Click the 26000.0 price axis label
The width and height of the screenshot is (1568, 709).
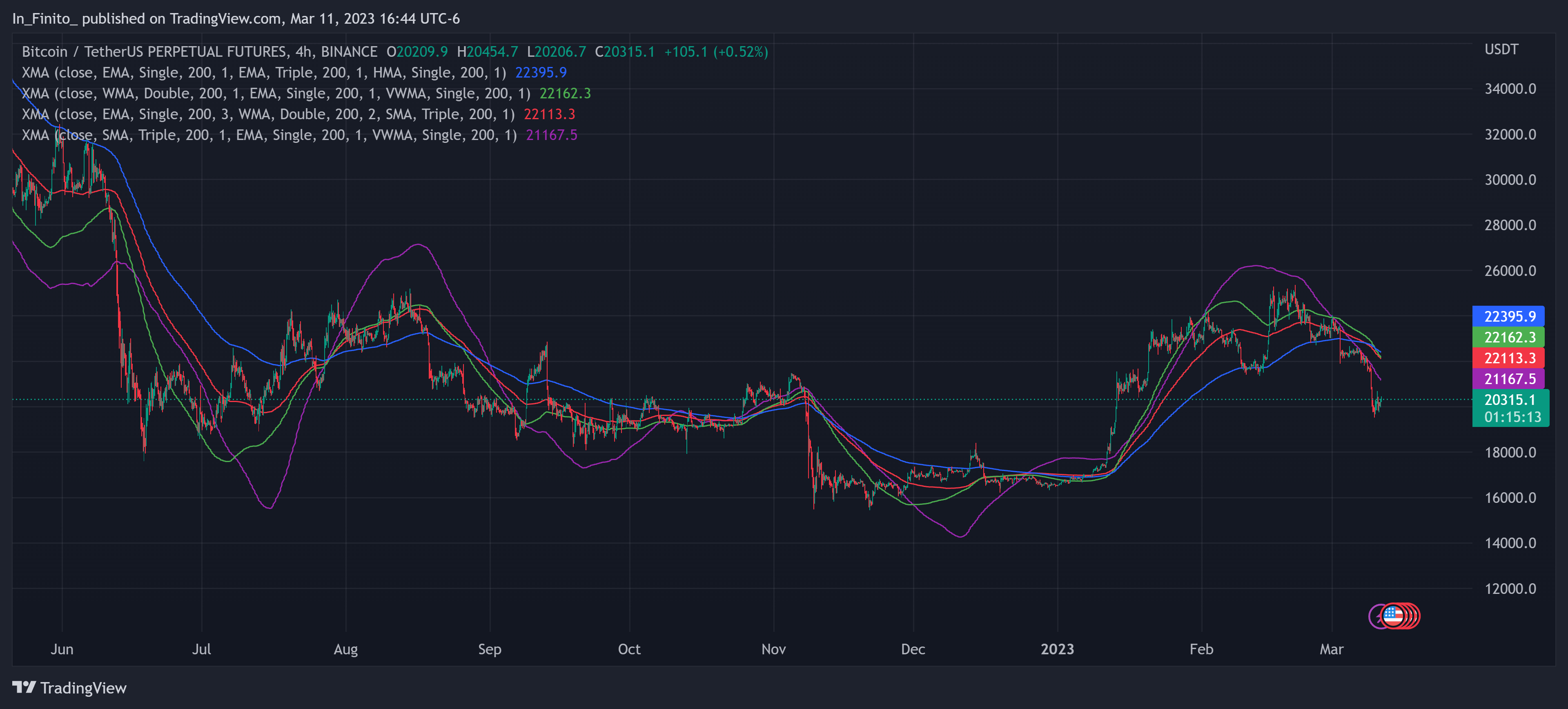coord(1510,271)
